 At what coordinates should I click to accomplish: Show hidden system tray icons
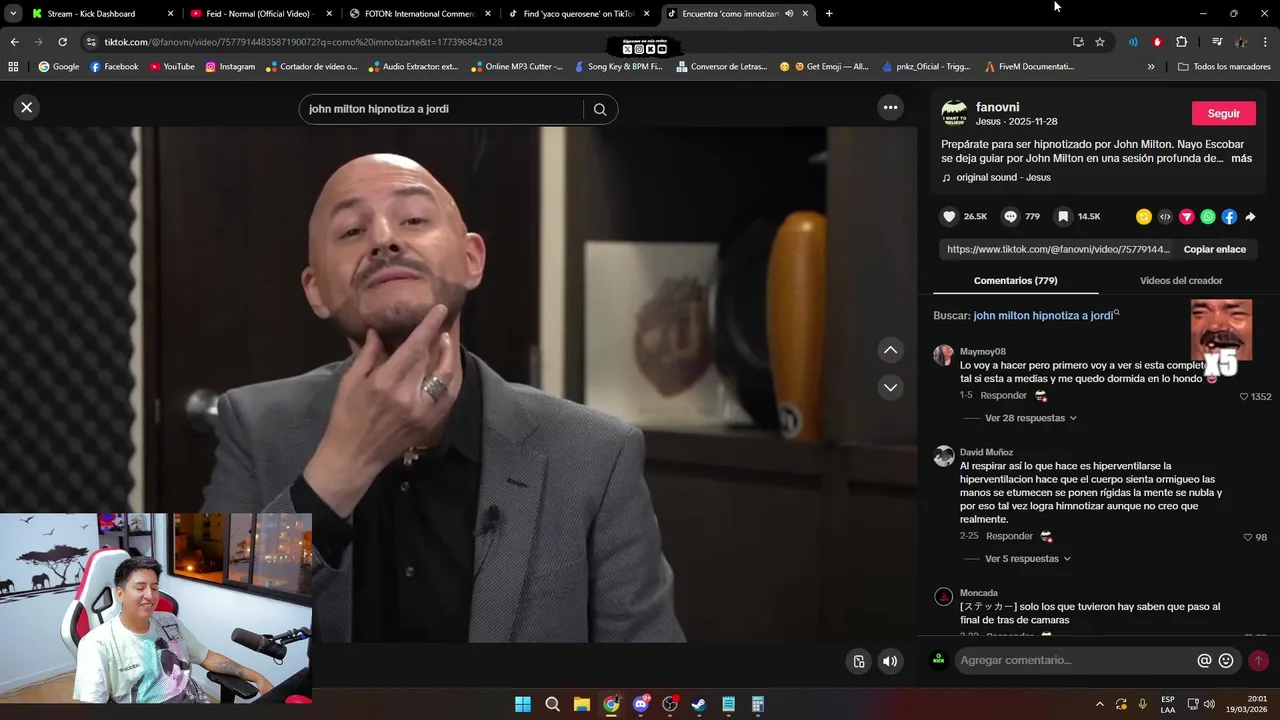[x=1100, y=704]
